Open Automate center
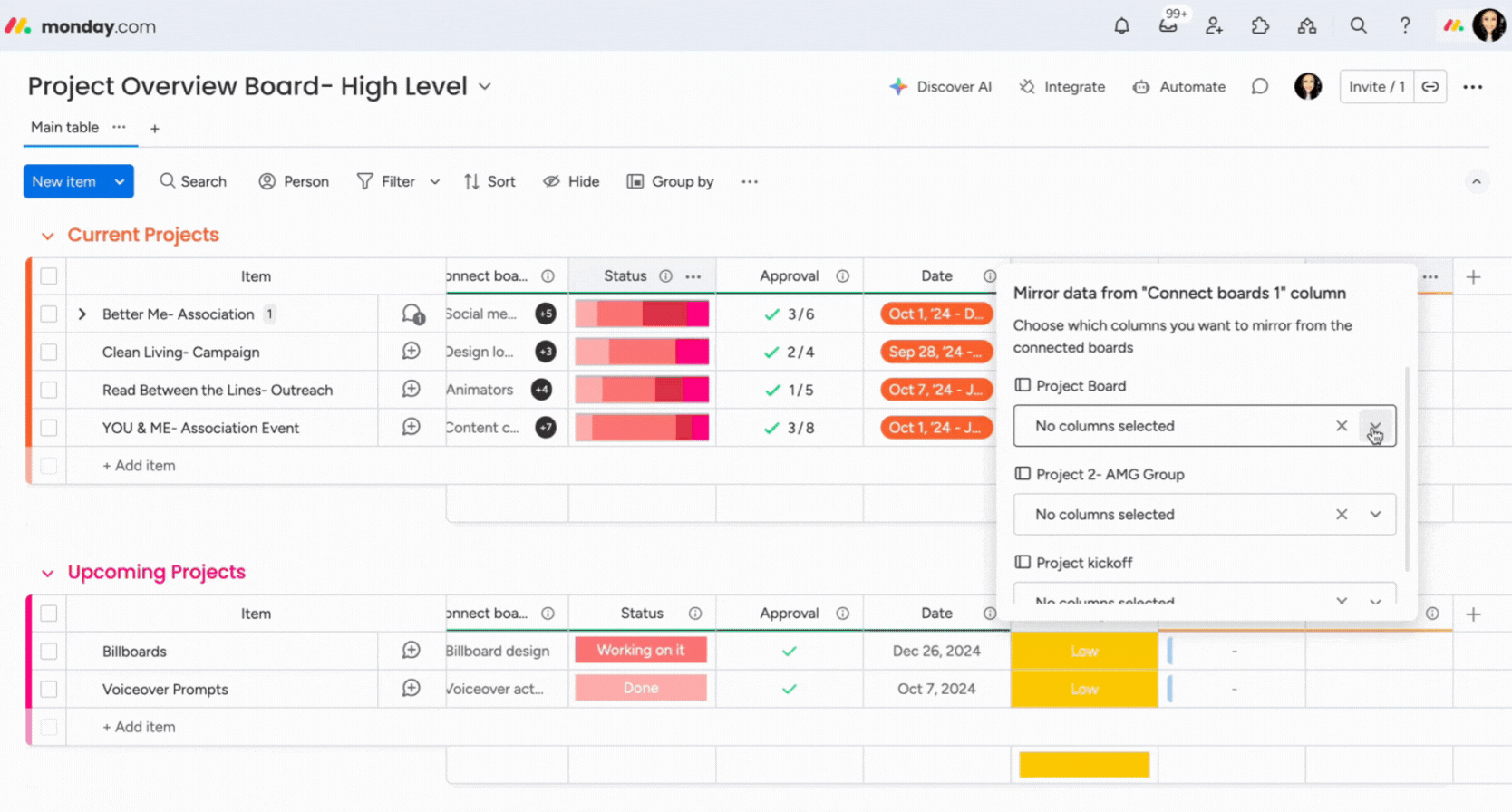 point(1179,87)
